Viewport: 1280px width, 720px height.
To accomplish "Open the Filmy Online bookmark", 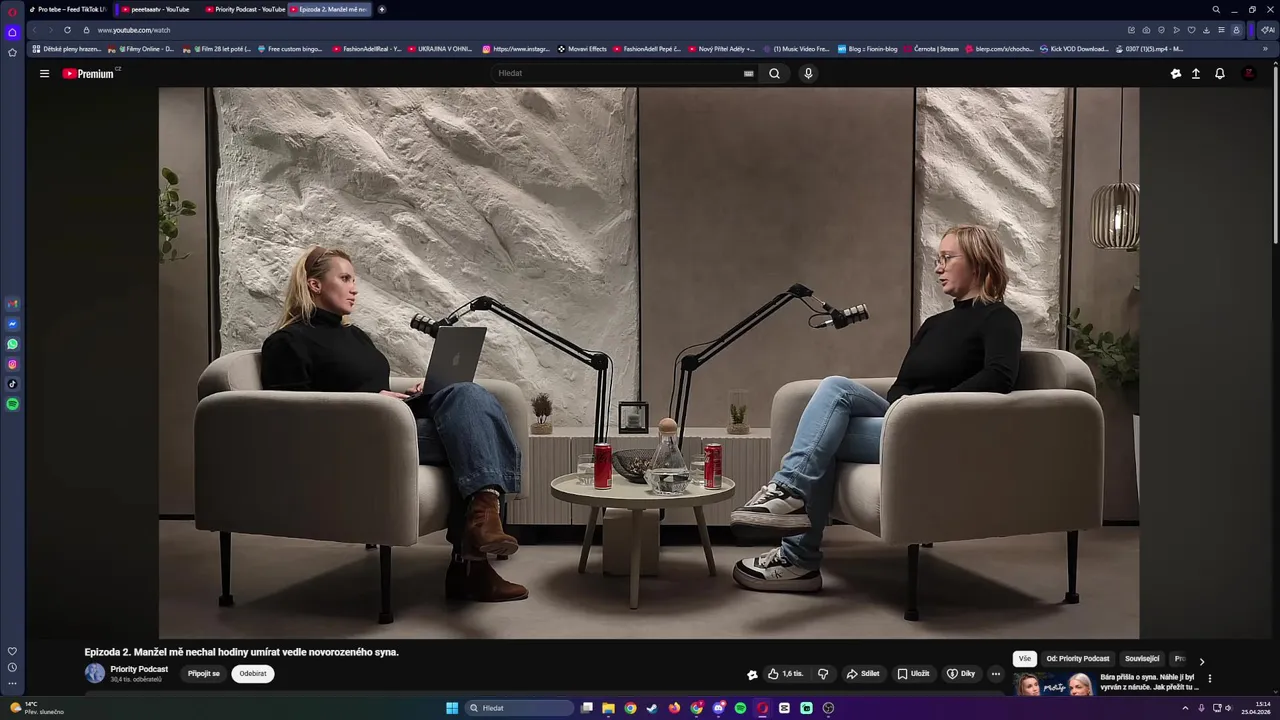I will point(141,48).
